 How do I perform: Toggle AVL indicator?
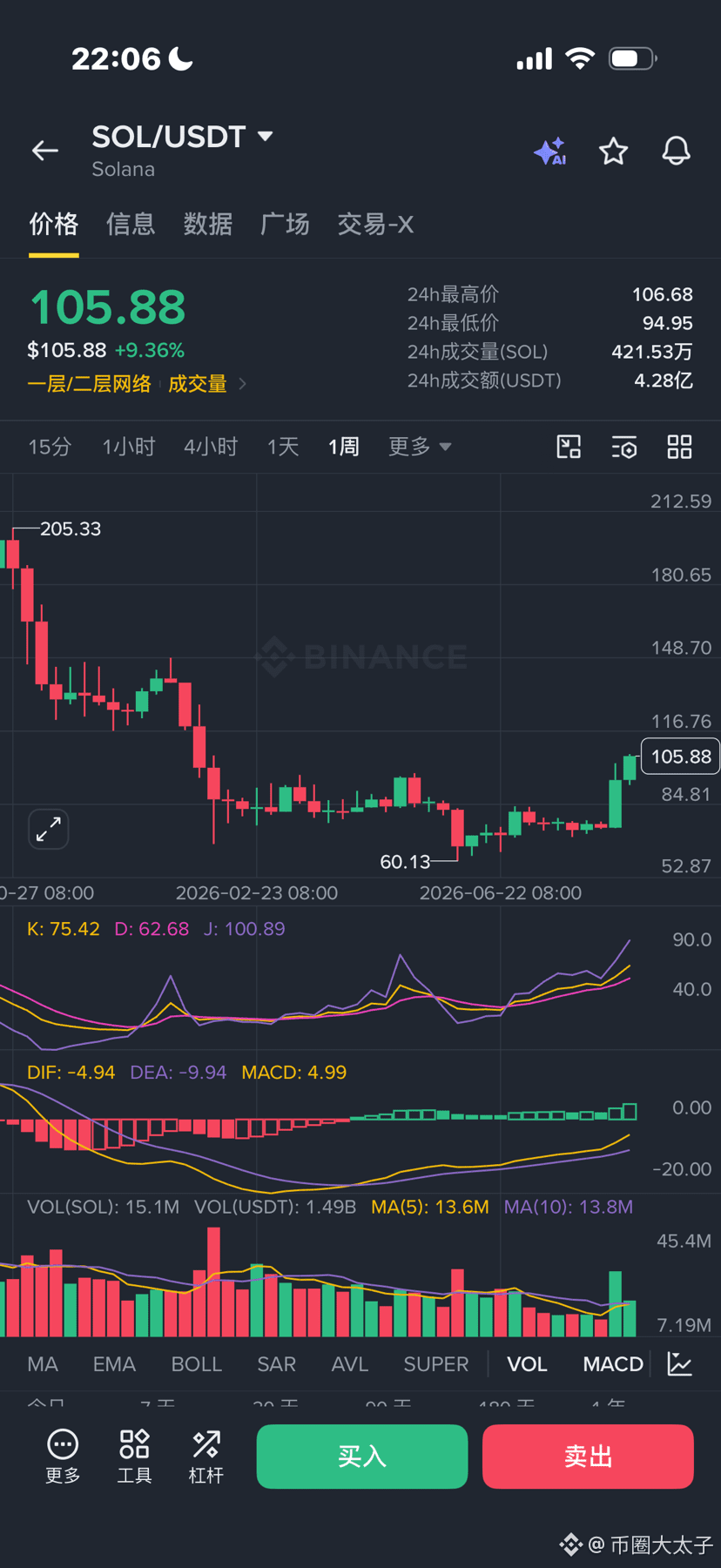(350, 1363)
